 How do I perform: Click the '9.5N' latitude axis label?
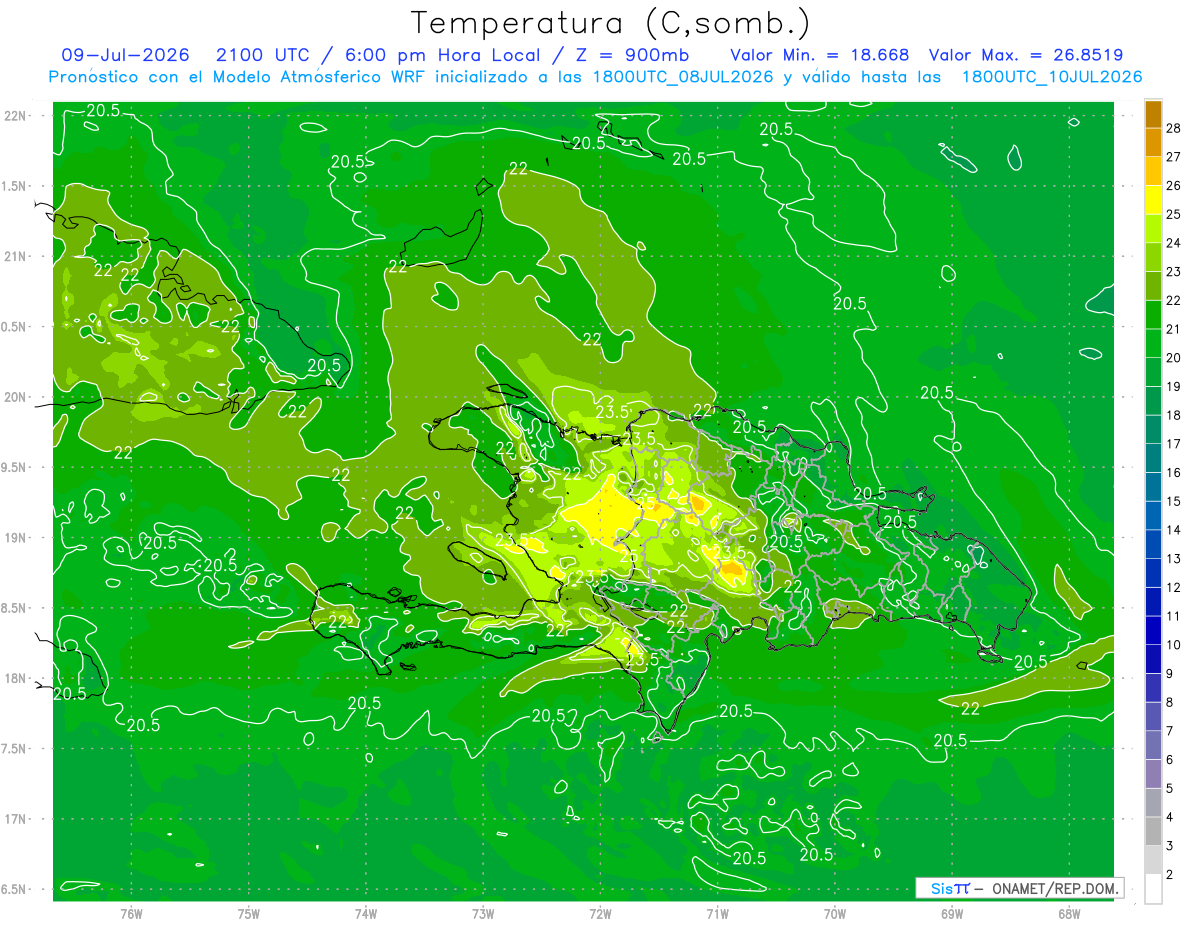click(15, 467)
